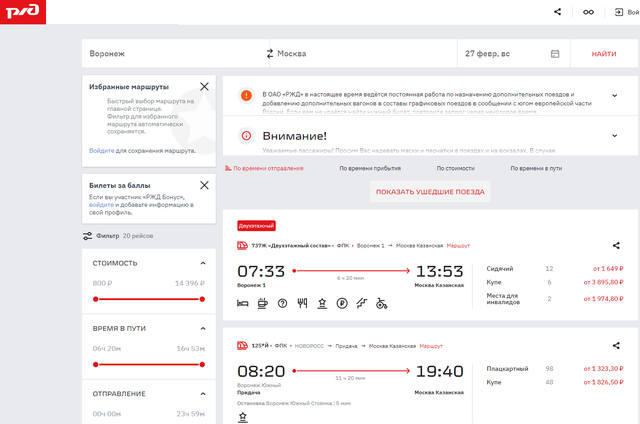The height and width of the screenshot is (424, 640).
Task: Click the maximum price slider handle
Action: click(202, 299)
